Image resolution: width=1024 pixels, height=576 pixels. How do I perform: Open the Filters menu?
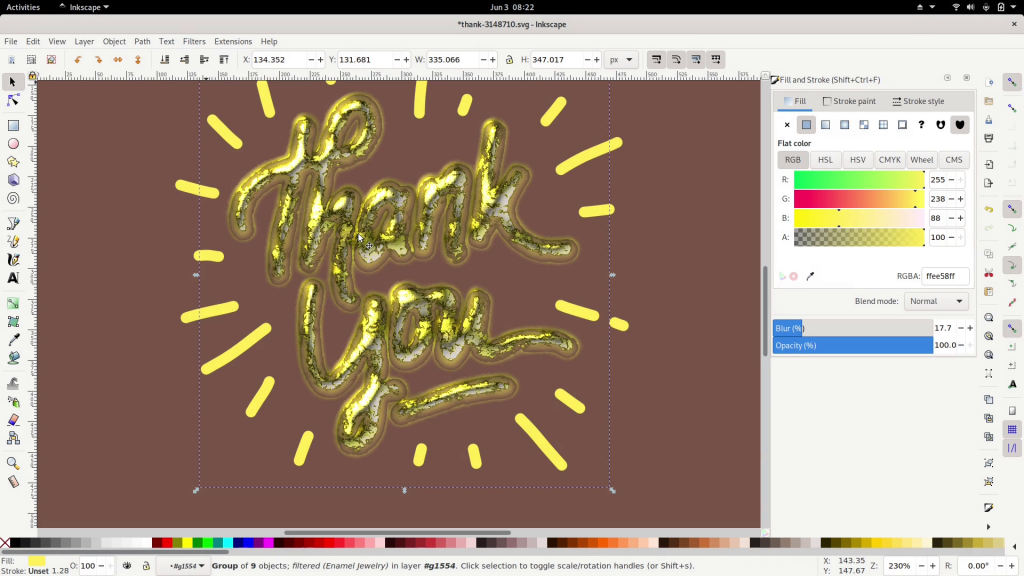tap(194, 41)
